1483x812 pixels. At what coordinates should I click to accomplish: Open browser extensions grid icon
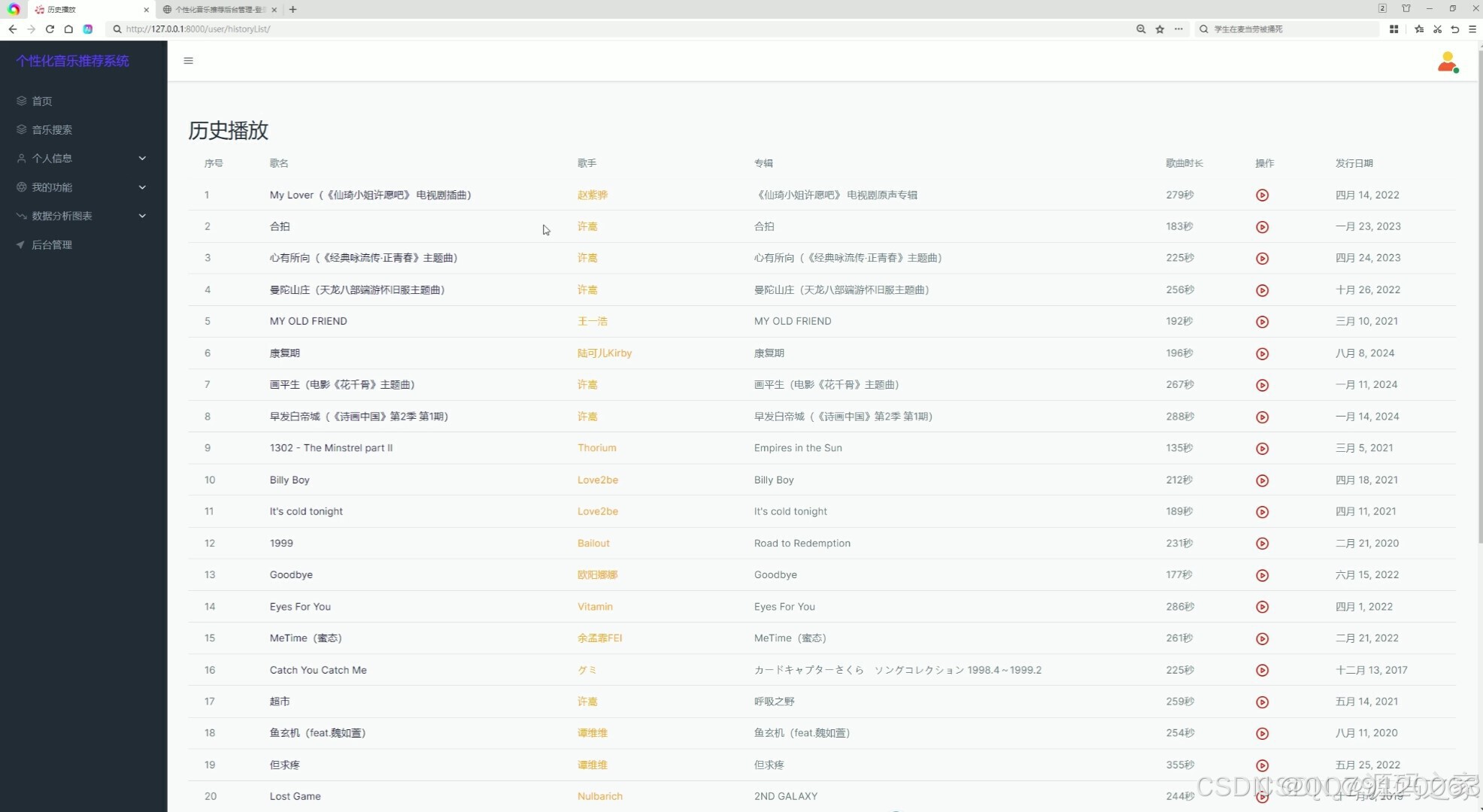pyautogui.click(x=1394, y=29)
